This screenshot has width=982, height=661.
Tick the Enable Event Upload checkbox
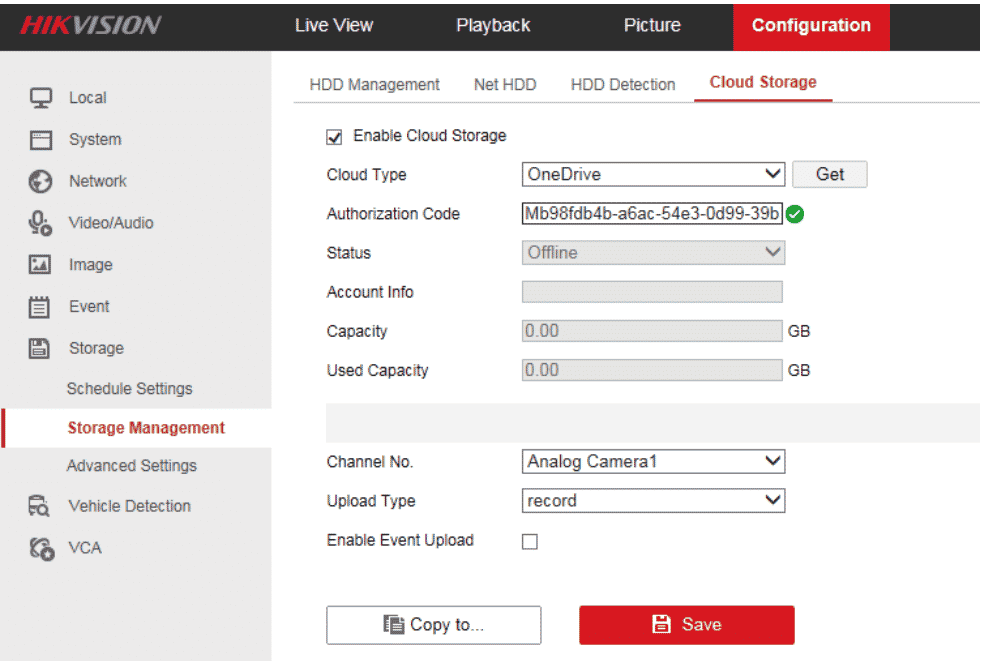(x=530, y=542)
